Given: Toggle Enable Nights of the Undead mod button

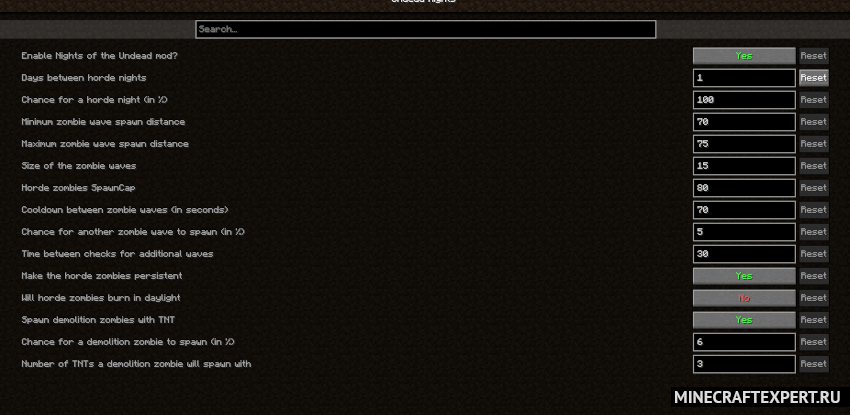Looking at the screenshot, I should click(x=744, y=56).
